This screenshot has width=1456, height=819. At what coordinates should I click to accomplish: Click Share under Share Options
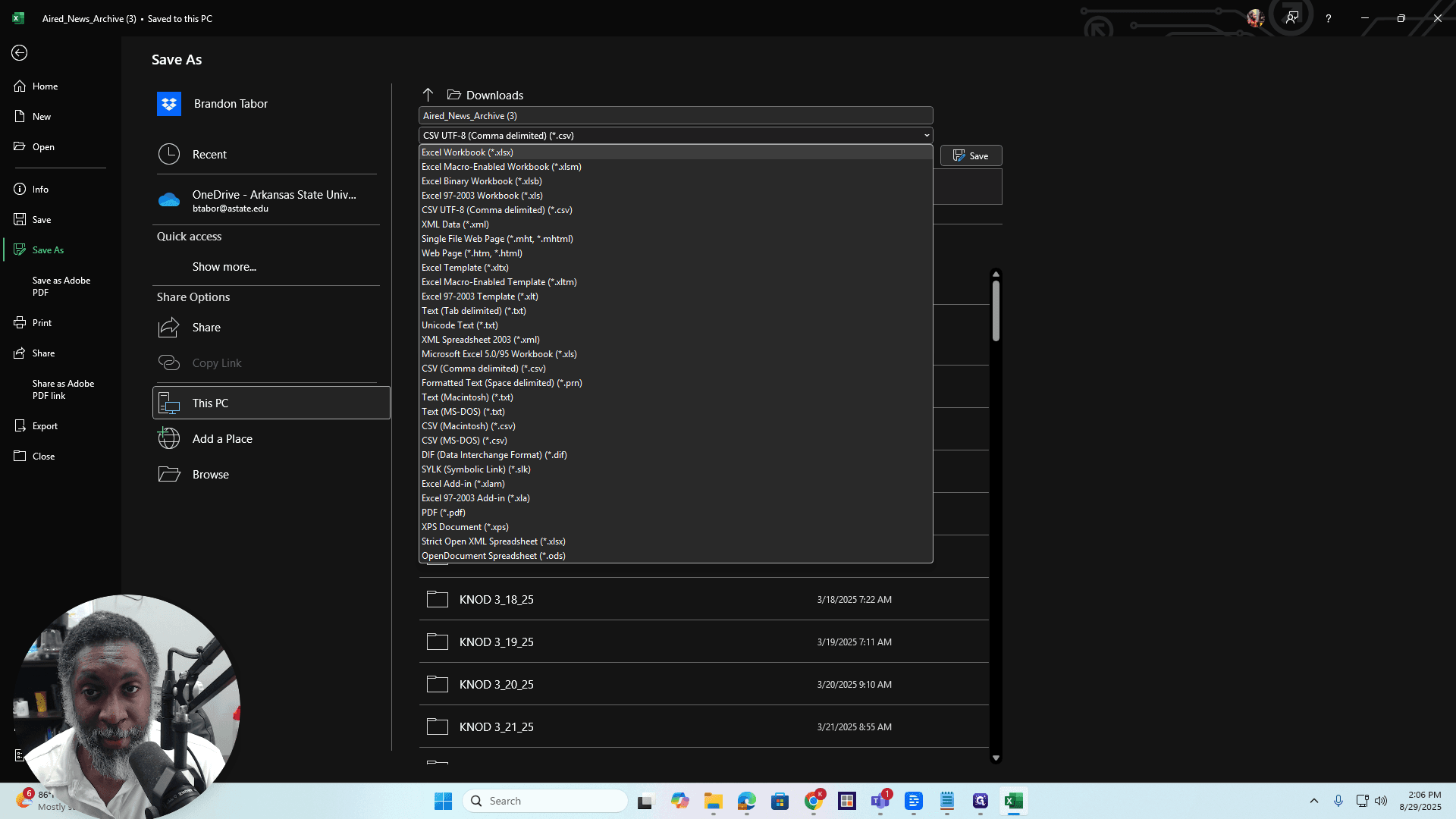point(271,328)
